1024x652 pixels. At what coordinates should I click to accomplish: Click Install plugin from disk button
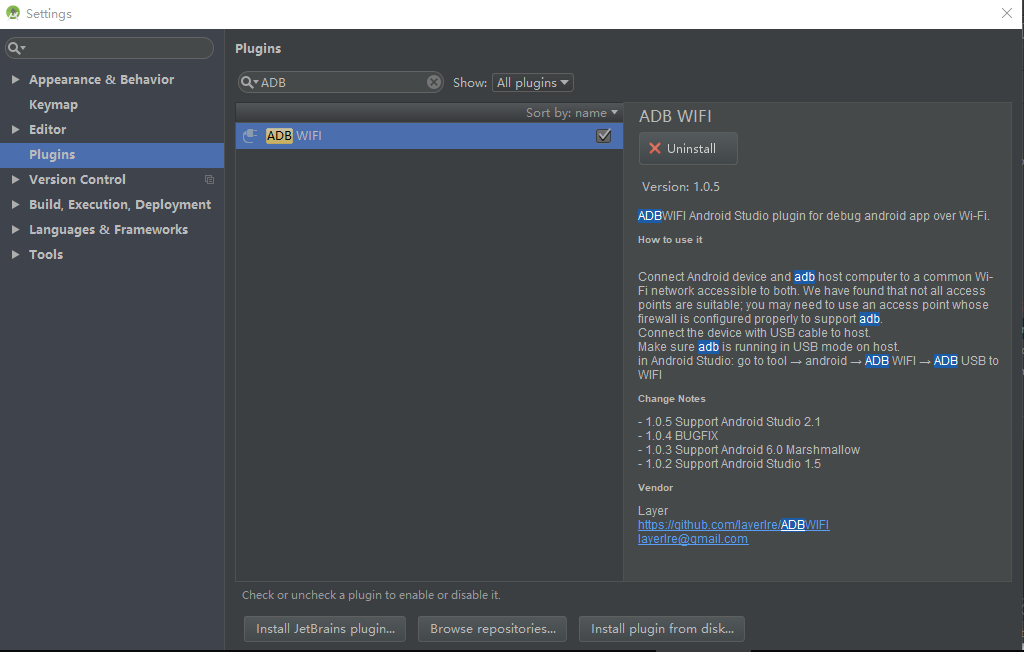coord(662,628)
